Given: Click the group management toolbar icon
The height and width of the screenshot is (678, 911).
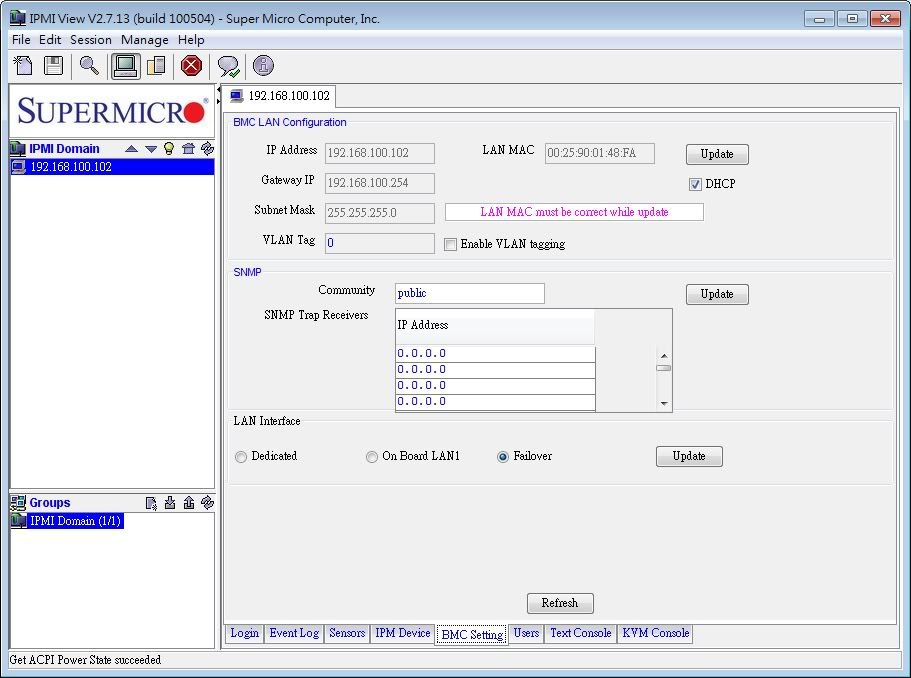Looking at the screenshot, I should tap(156, 66).
